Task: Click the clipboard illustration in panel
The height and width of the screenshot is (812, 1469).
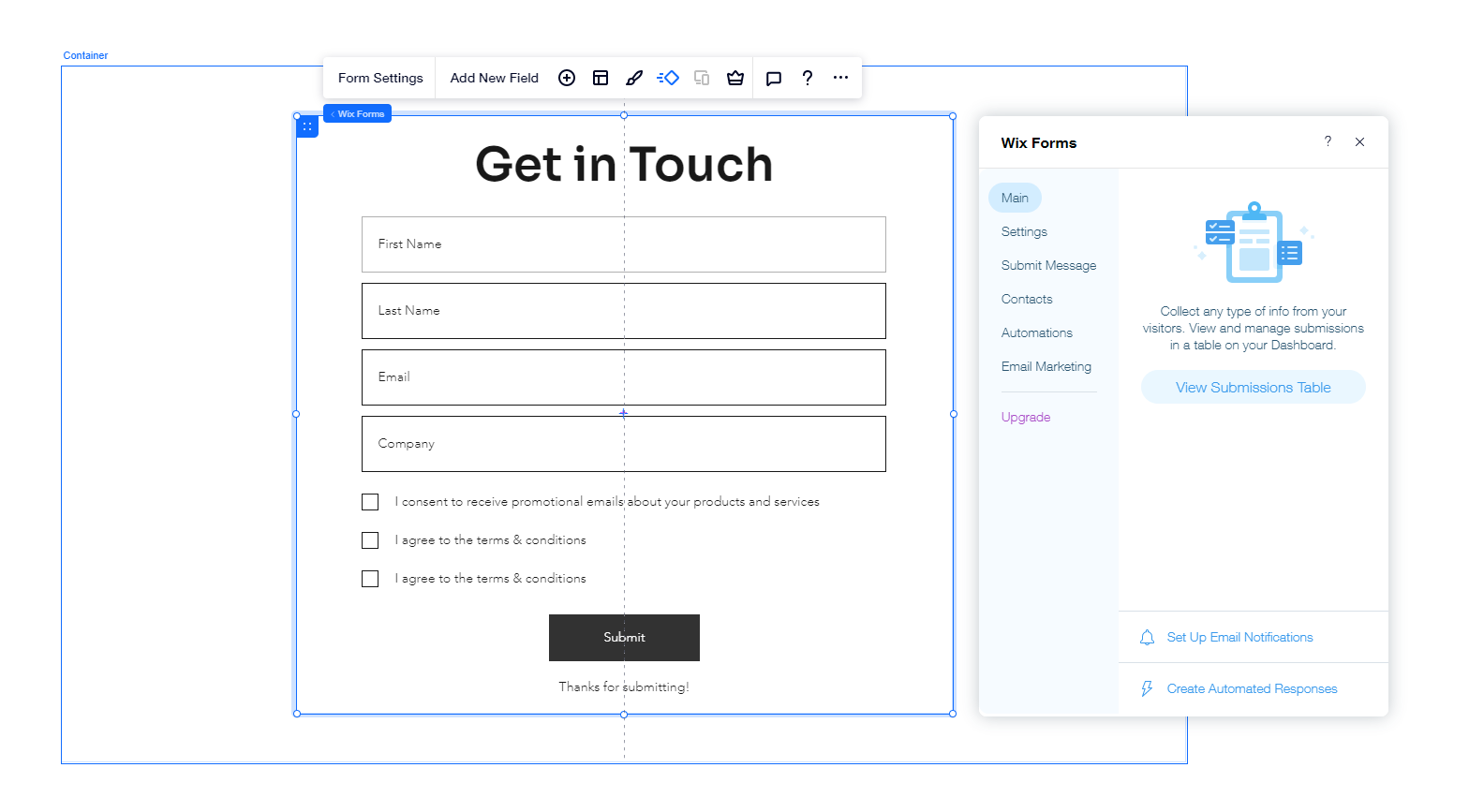Action: click(1254, 243)
